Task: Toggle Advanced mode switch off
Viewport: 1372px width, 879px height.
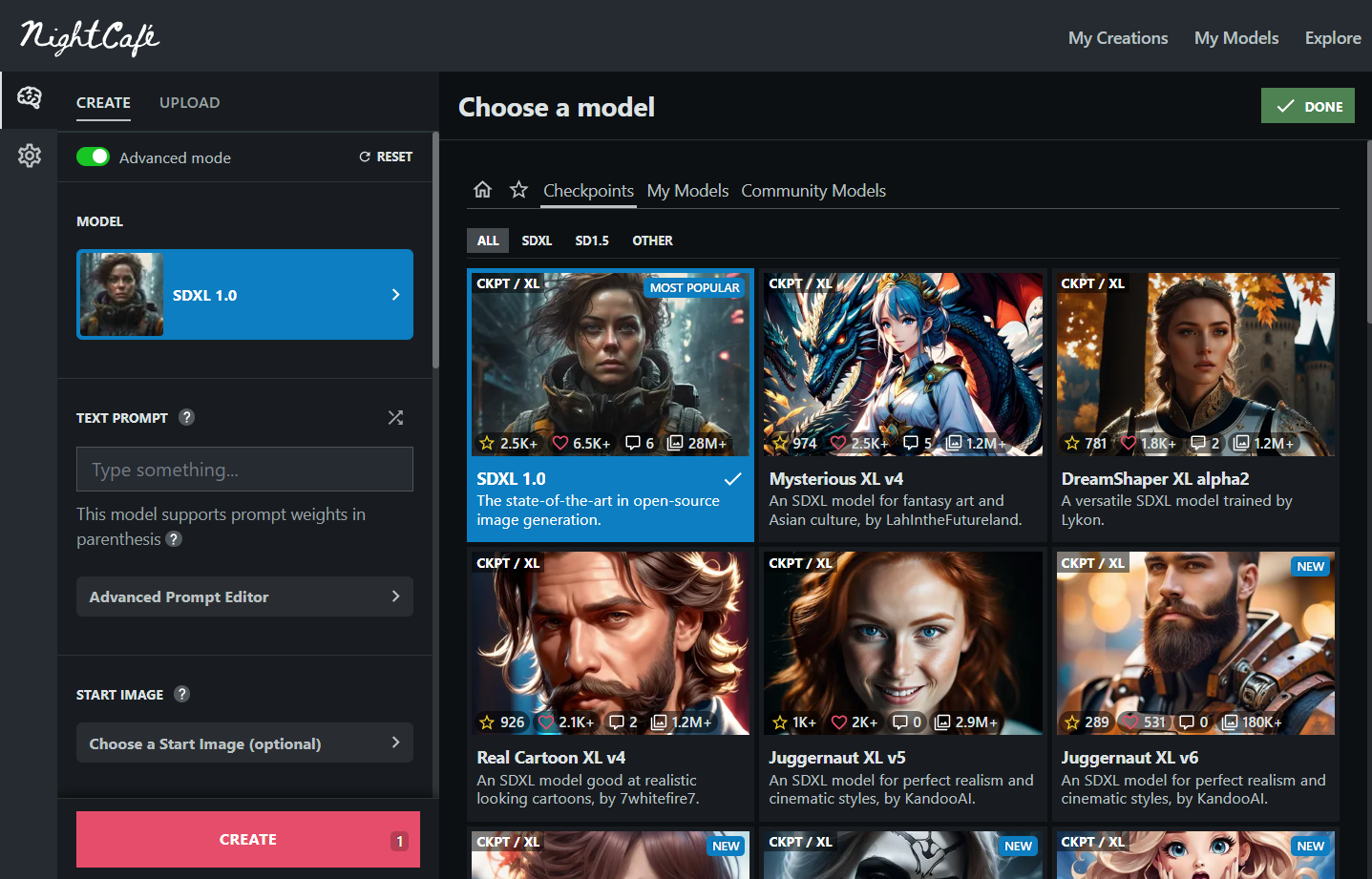Action: [94, 157]
